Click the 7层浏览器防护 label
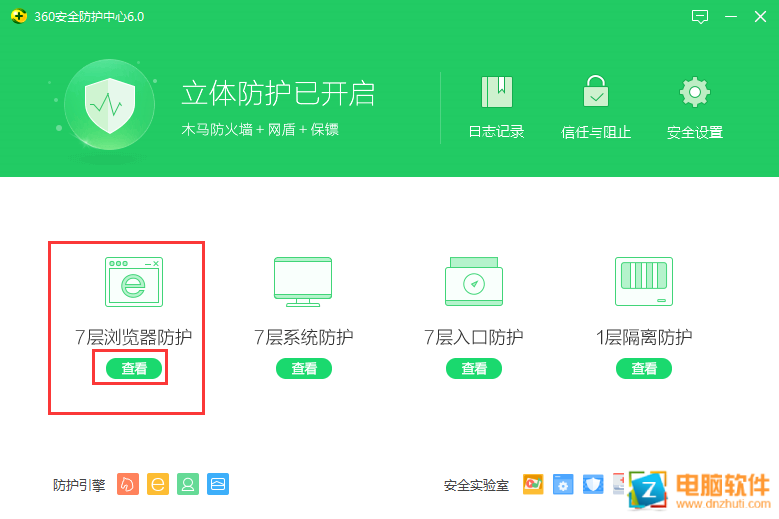This screenshot has height=519, width=779. pyautogui.click(x=134, y=337)
